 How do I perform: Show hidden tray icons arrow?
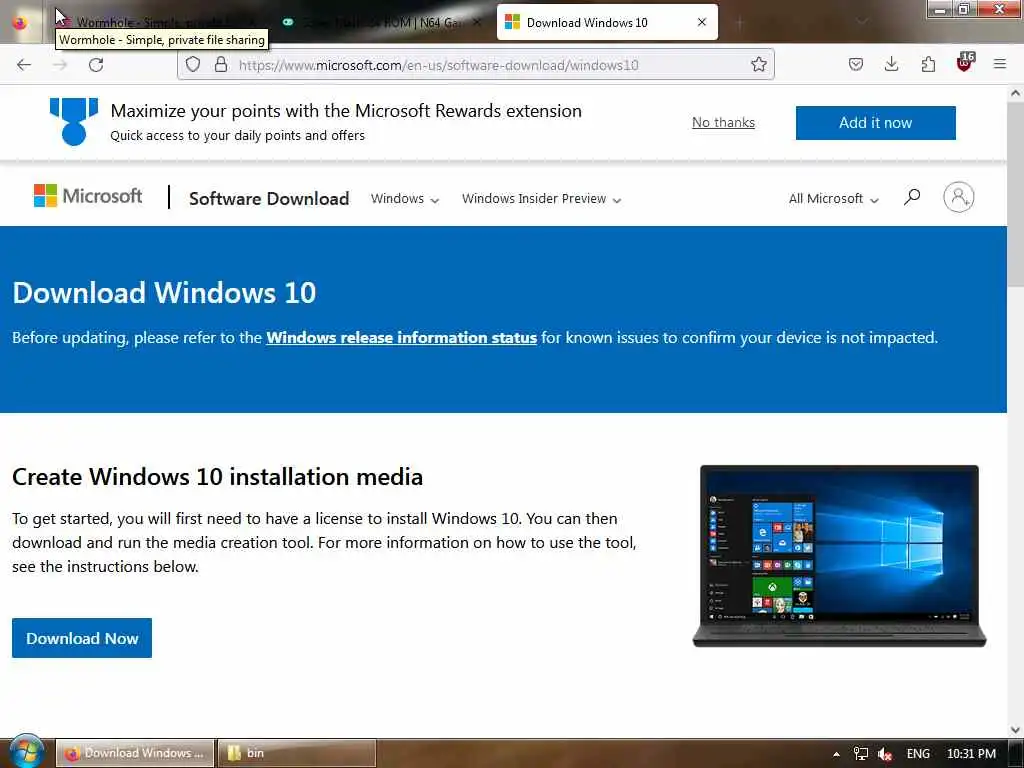pyautogui.click(x=837, y=754)
